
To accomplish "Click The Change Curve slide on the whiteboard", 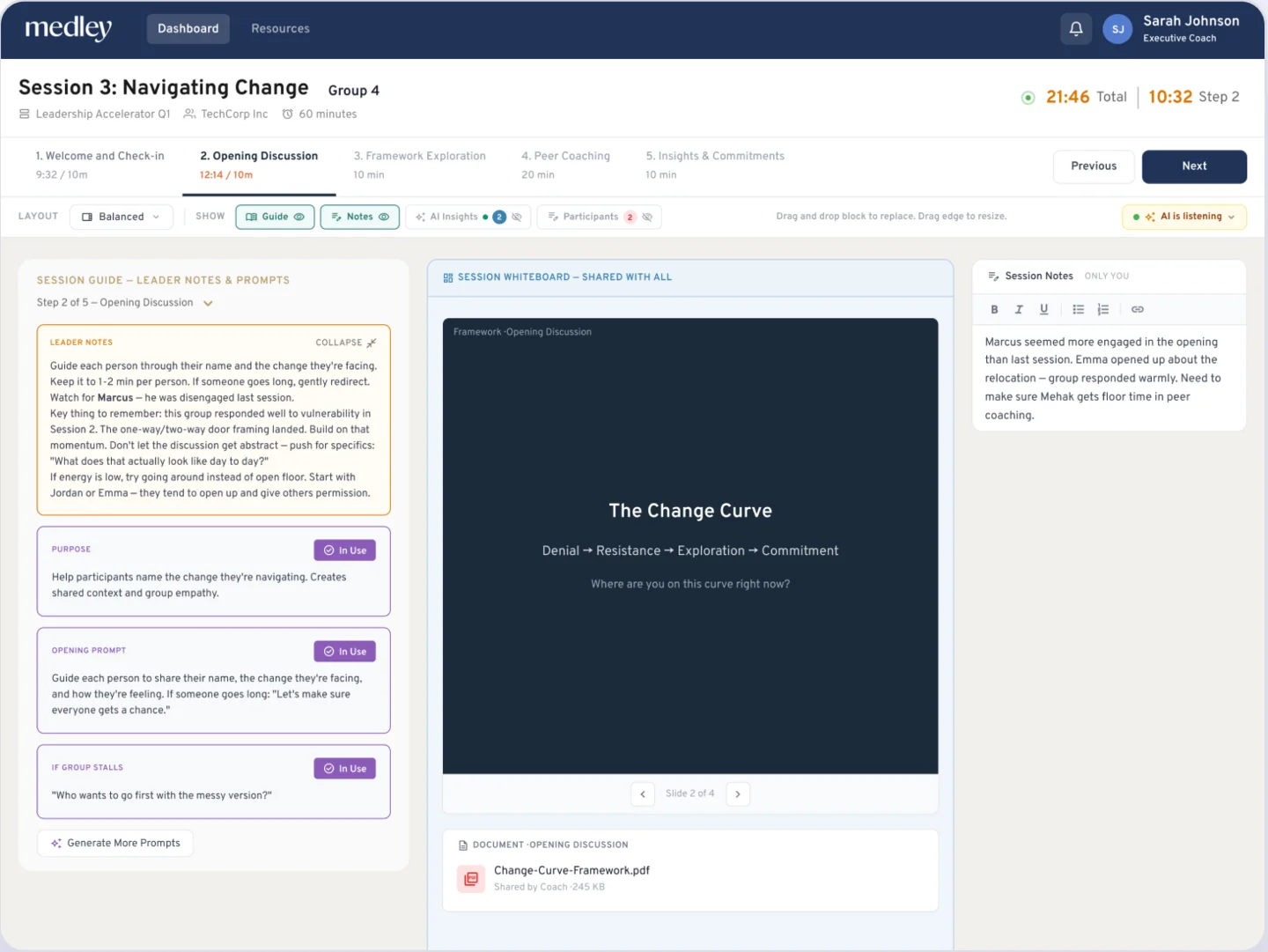I will click(x=690, y=546).
